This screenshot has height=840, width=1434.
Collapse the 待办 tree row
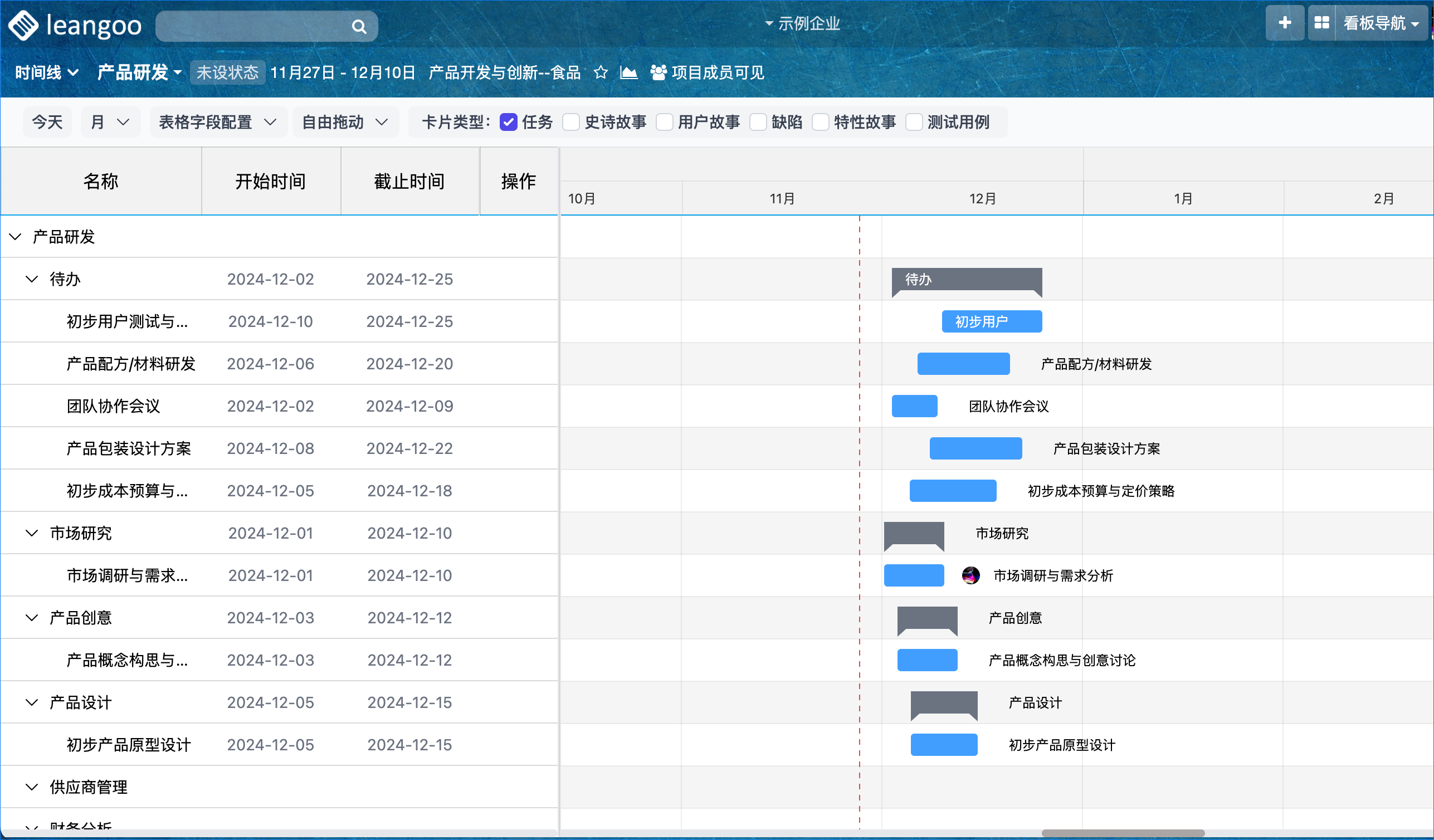[32, 279]
